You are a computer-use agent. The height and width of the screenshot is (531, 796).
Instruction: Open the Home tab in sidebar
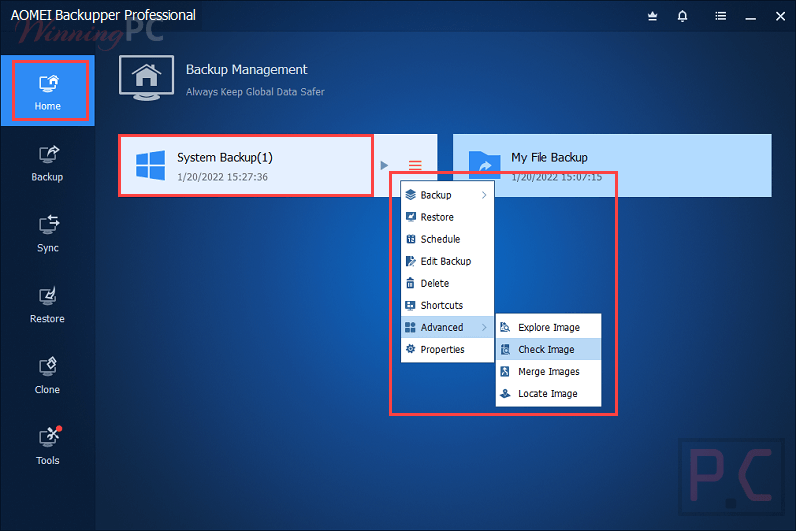click(47, 91)
